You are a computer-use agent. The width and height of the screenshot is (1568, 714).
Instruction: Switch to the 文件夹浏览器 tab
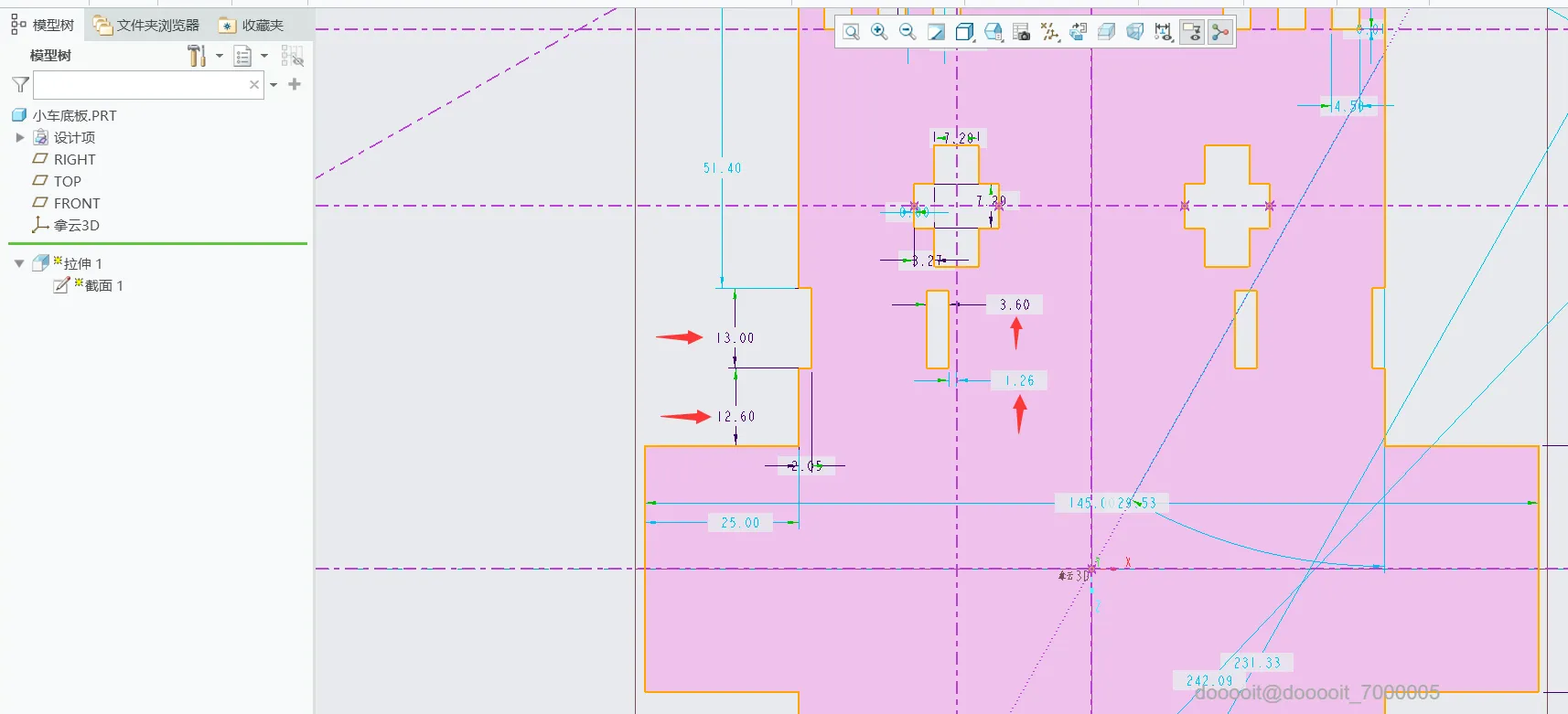(146, 25)
